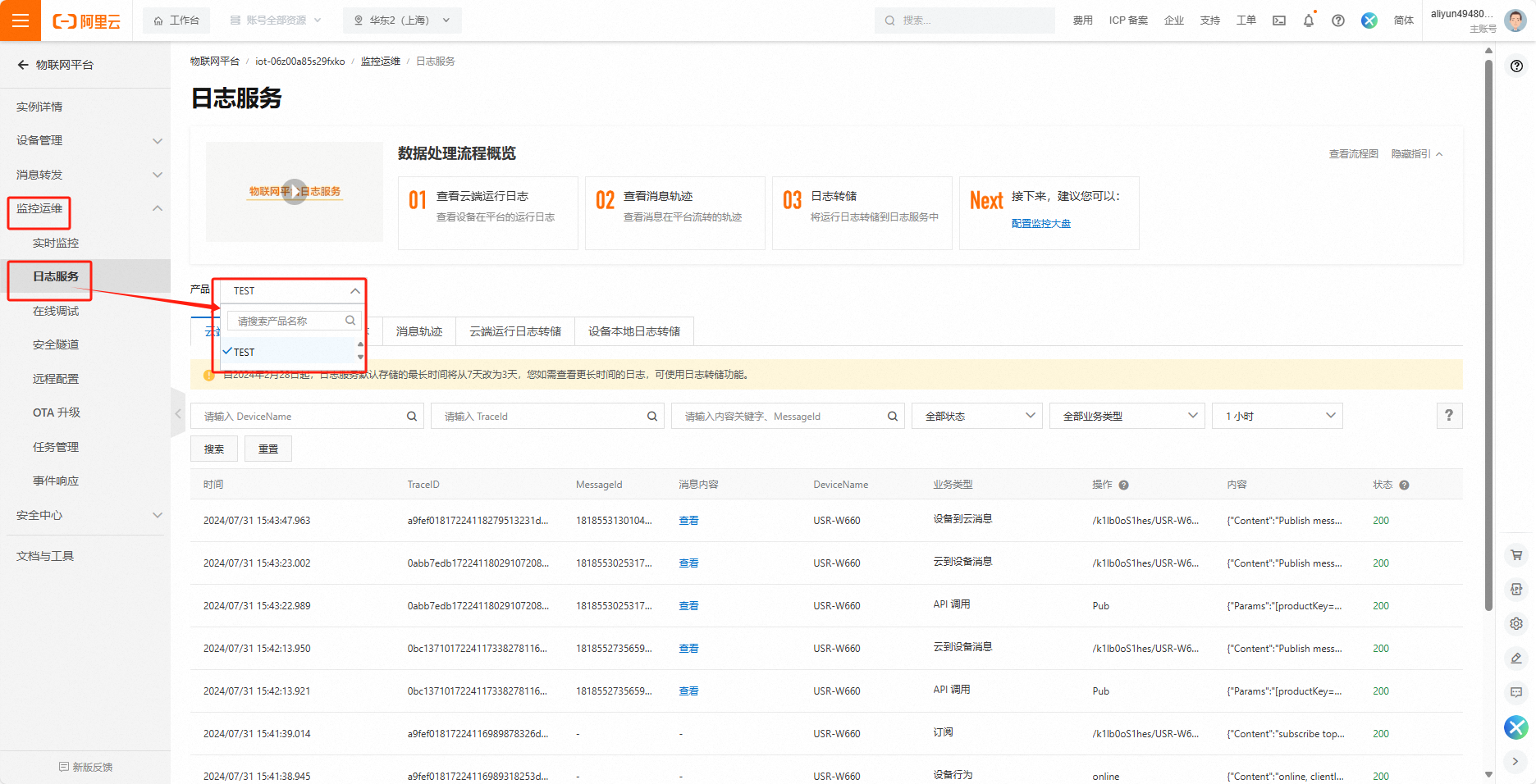This screenshot has height=784, width=1536.
Task: Collapse the left sidebar with arrow handle
Action: (x=177, y=414)
